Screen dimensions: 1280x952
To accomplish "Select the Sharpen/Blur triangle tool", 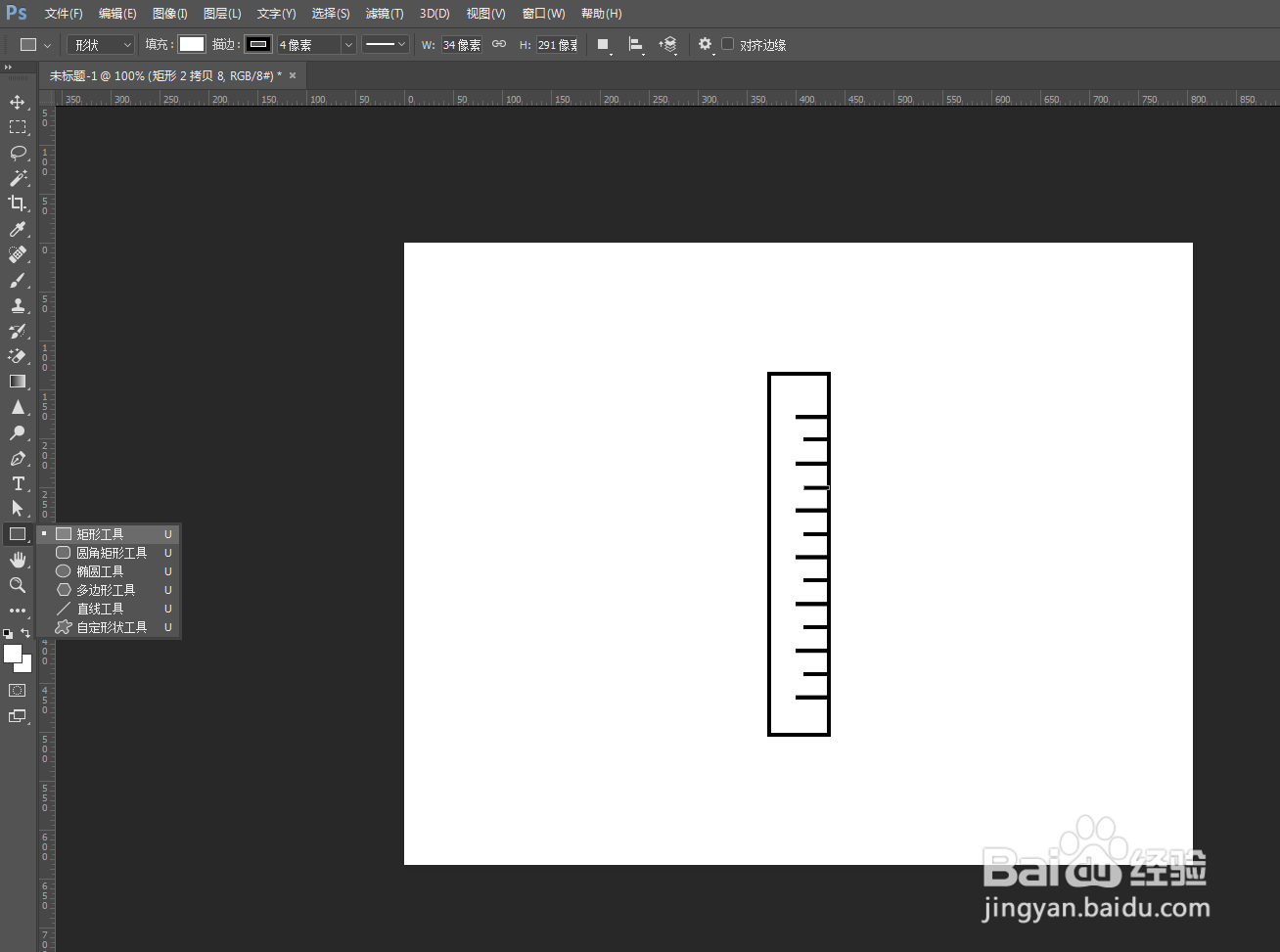I will [18, 407].
